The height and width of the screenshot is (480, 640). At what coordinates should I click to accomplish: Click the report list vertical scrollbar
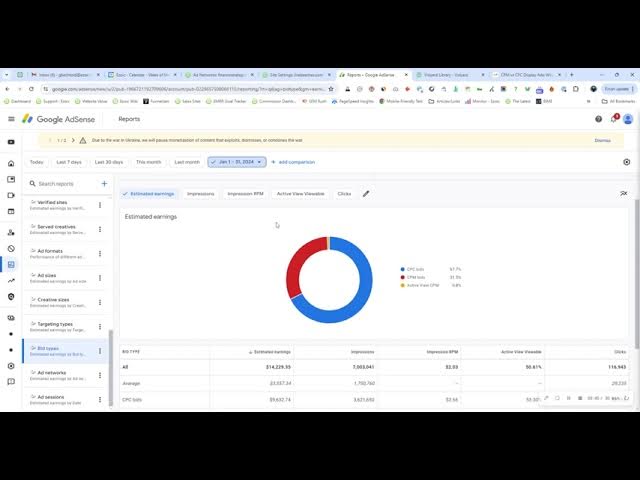111,367
